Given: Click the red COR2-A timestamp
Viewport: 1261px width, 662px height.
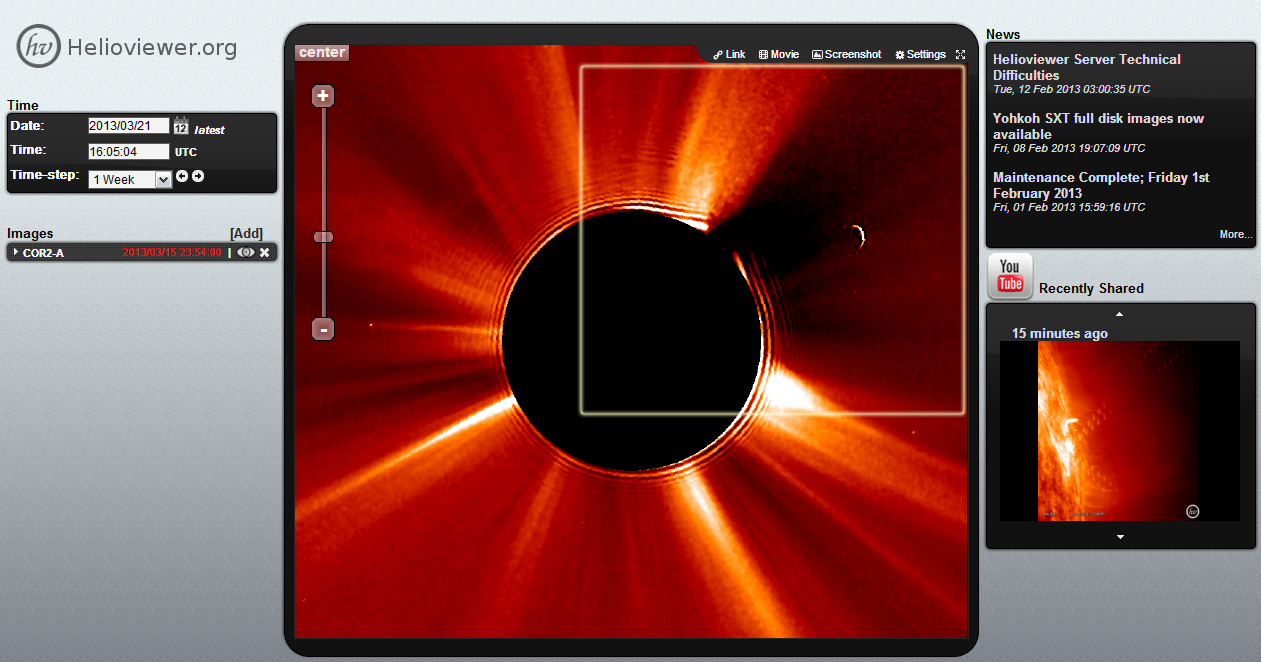Looking at the screenshot, I should 171,253.
